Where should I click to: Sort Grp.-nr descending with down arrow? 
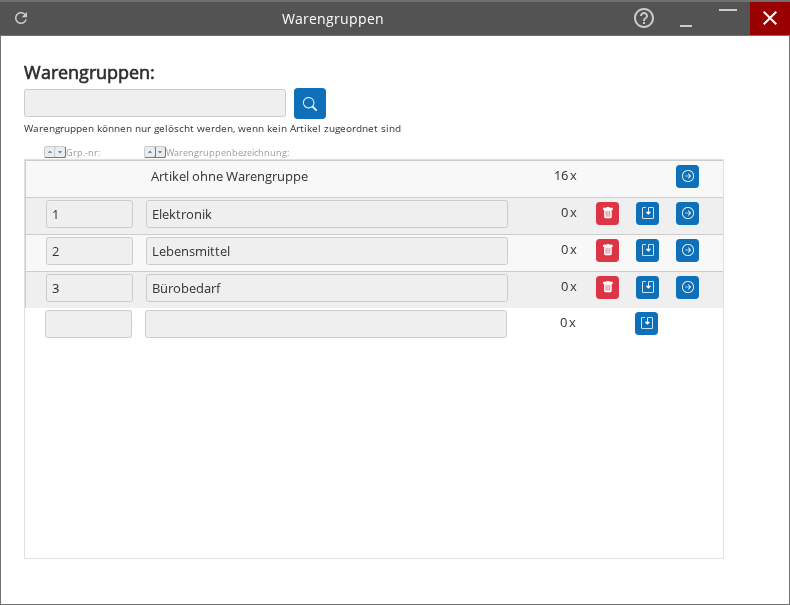pyautogui.click(x=60, y=152)
